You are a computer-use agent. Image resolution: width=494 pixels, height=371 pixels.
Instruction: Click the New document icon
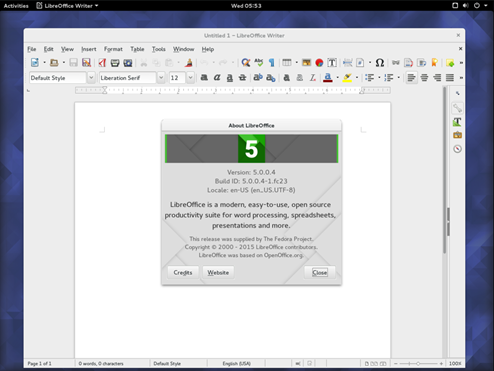pyautogui.click(x=35, y=62)
